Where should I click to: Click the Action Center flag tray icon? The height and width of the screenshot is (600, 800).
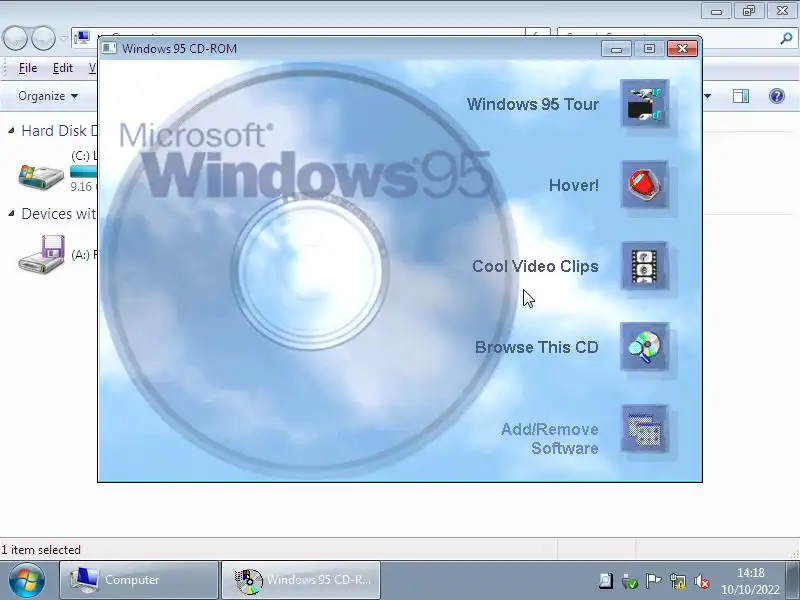tap(653, 581)
